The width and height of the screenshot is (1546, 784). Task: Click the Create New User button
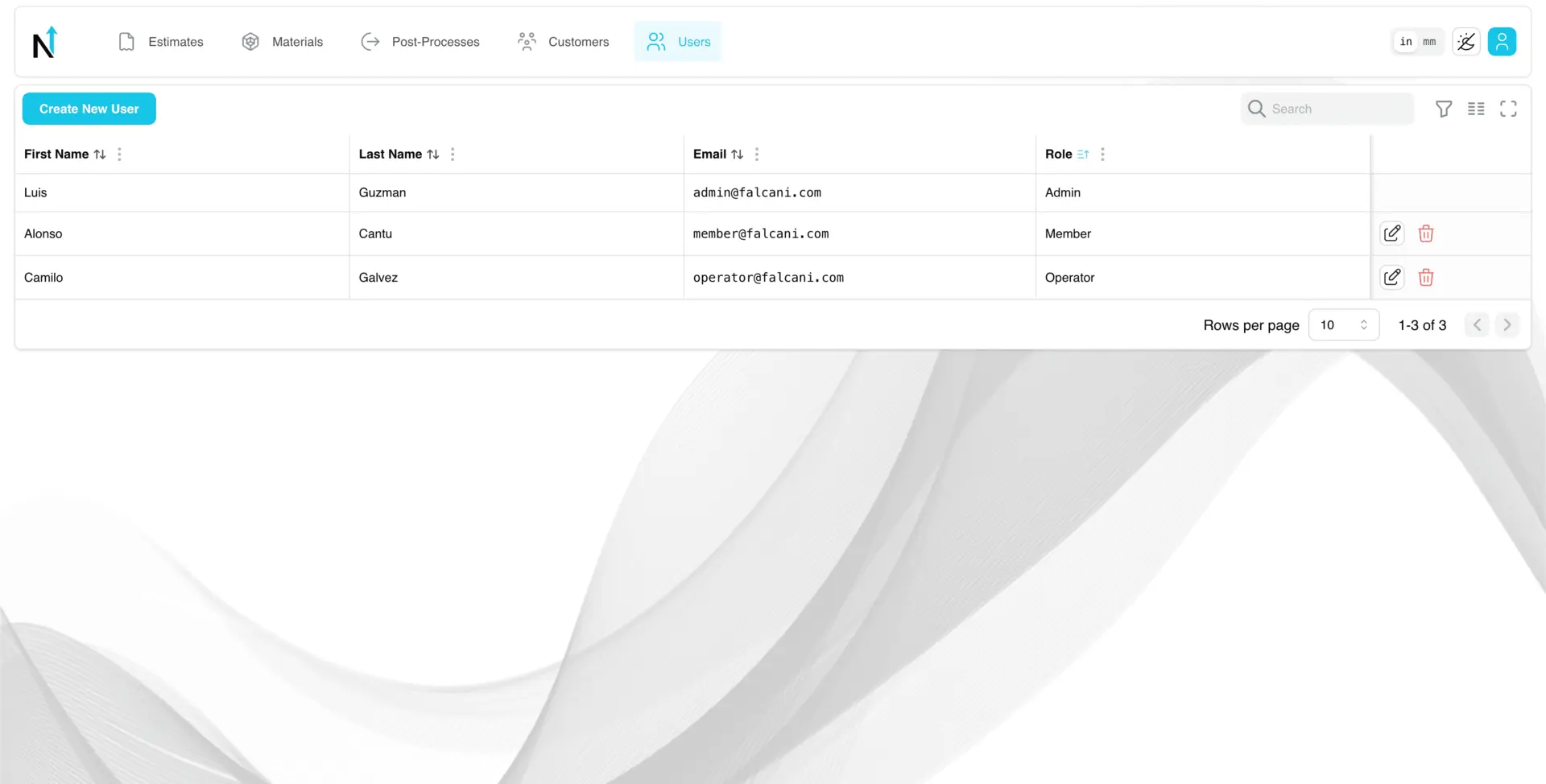tap(89, 109)
